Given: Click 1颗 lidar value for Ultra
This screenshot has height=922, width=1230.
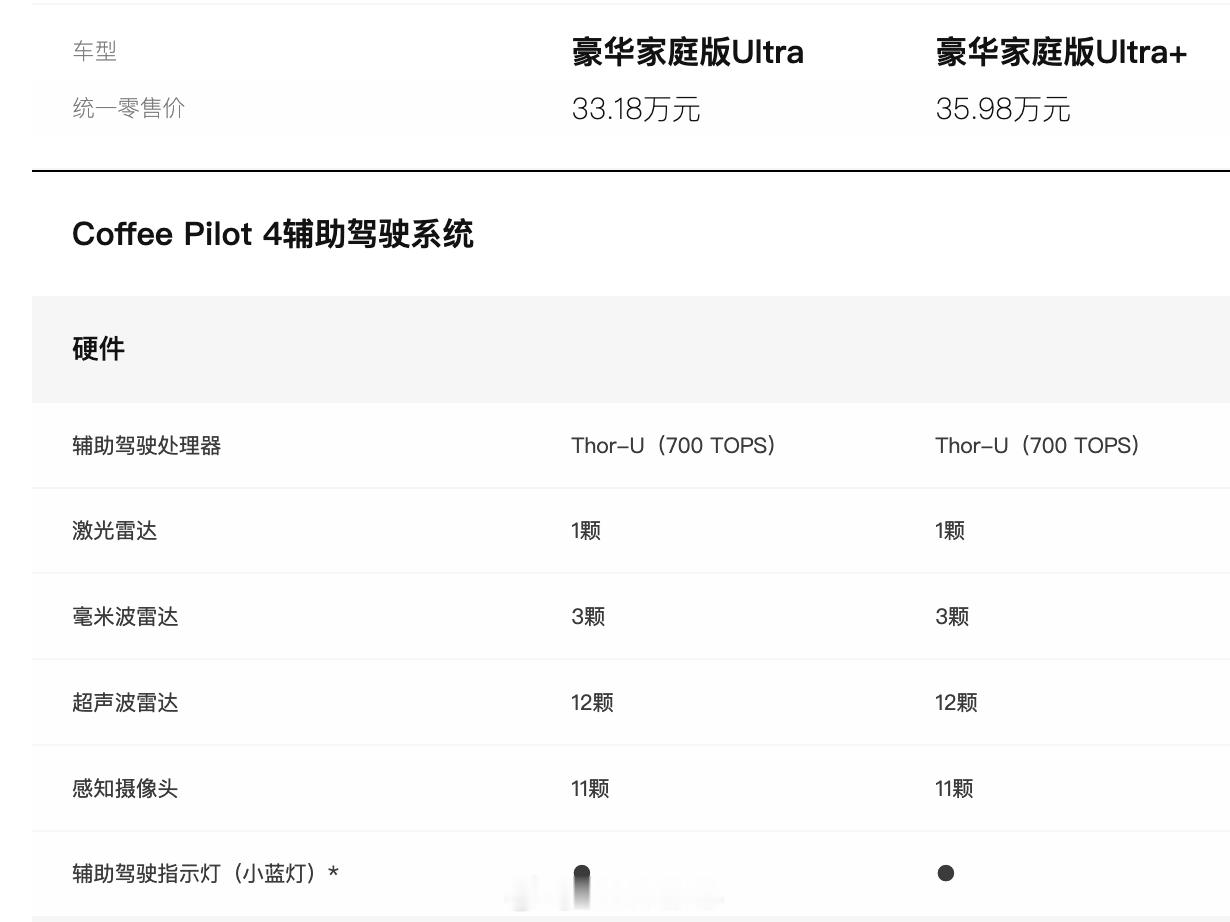Looking at the screenshot, I should [586, 531].
